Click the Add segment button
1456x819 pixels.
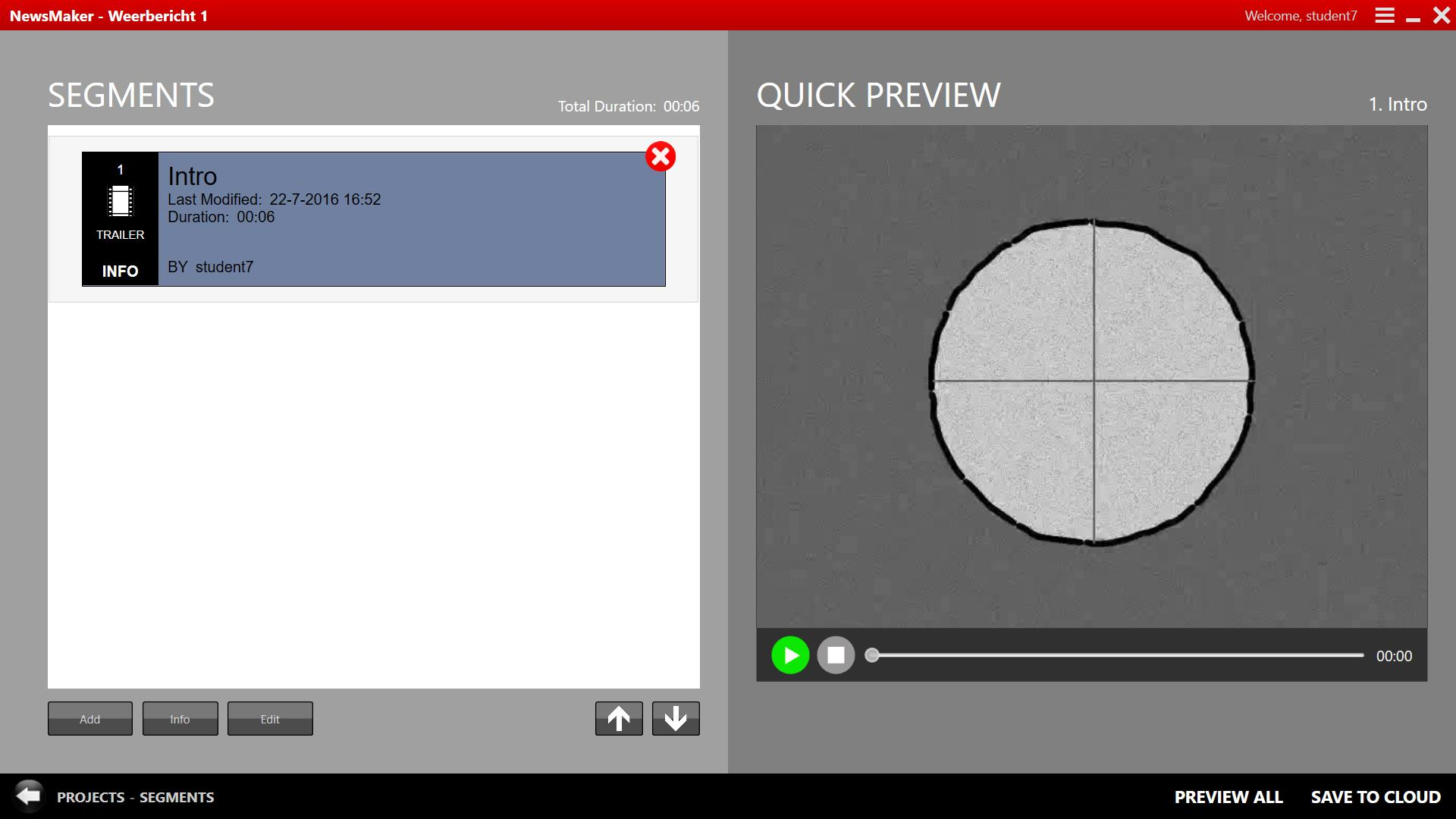tap(89, 718)
